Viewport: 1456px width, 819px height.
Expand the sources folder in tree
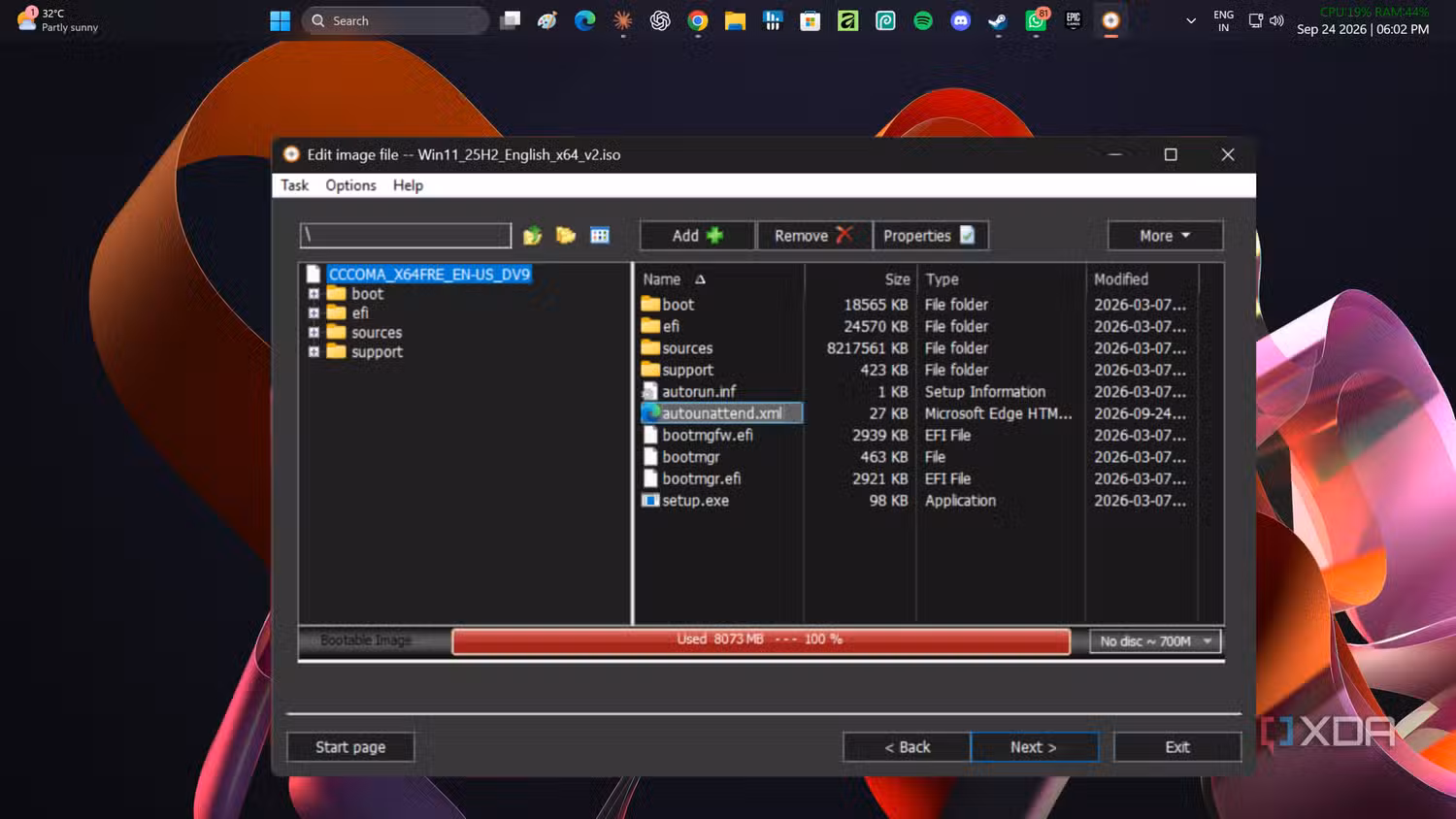(314, 332)
